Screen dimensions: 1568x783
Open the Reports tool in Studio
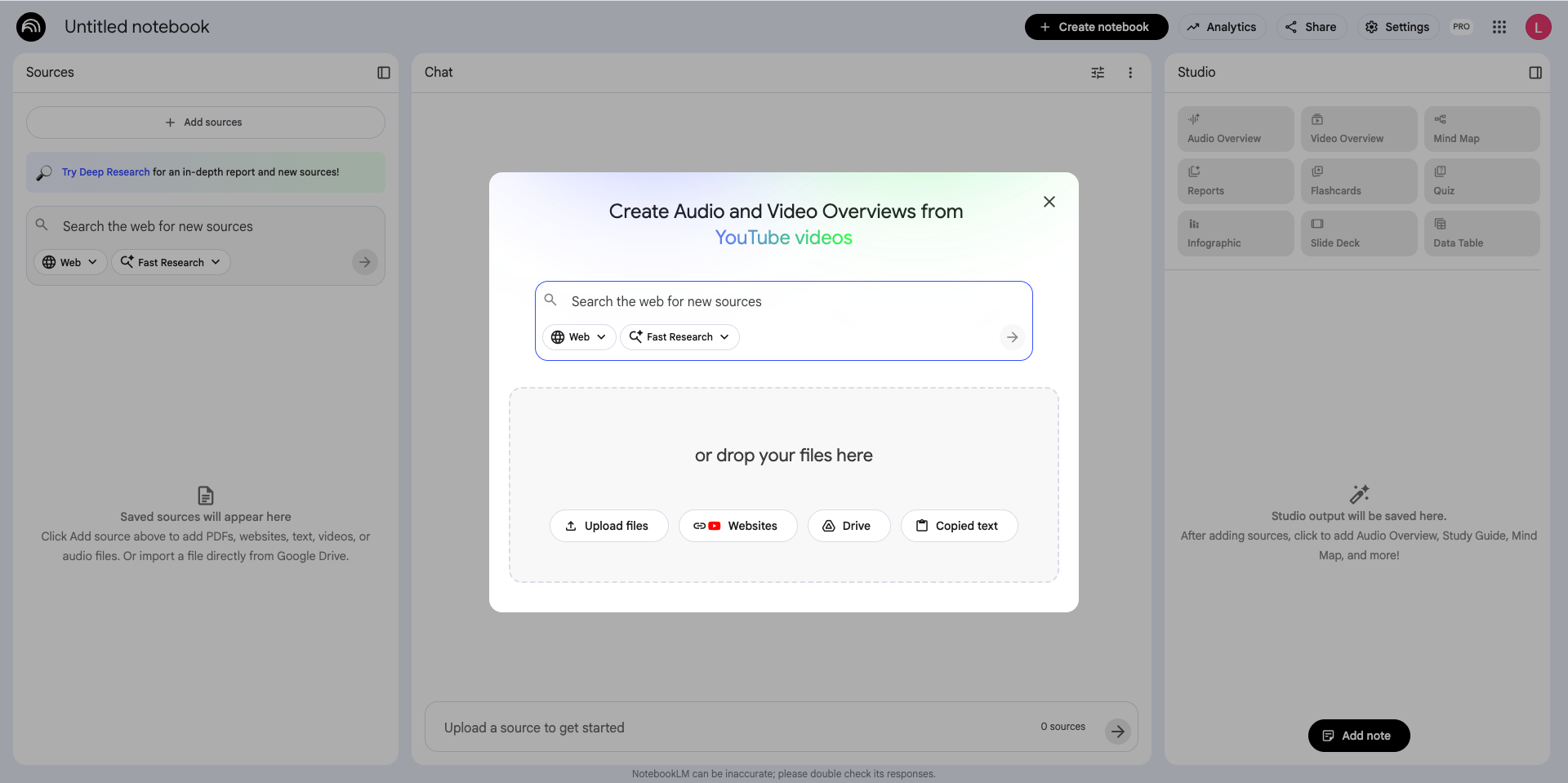(1234, 180)
